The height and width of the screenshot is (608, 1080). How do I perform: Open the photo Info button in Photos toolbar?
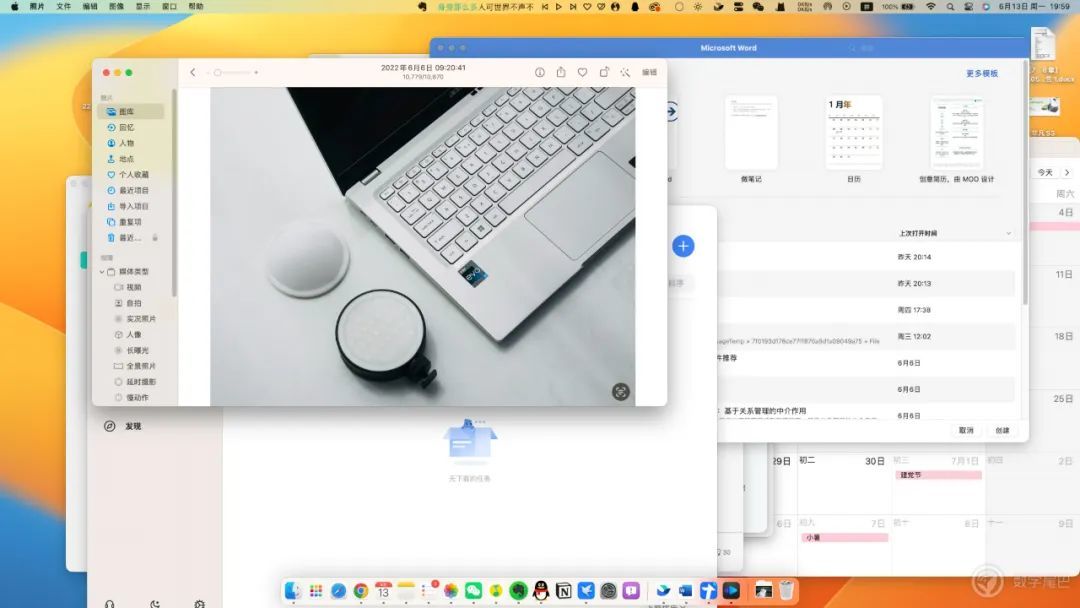click(539, 72)
